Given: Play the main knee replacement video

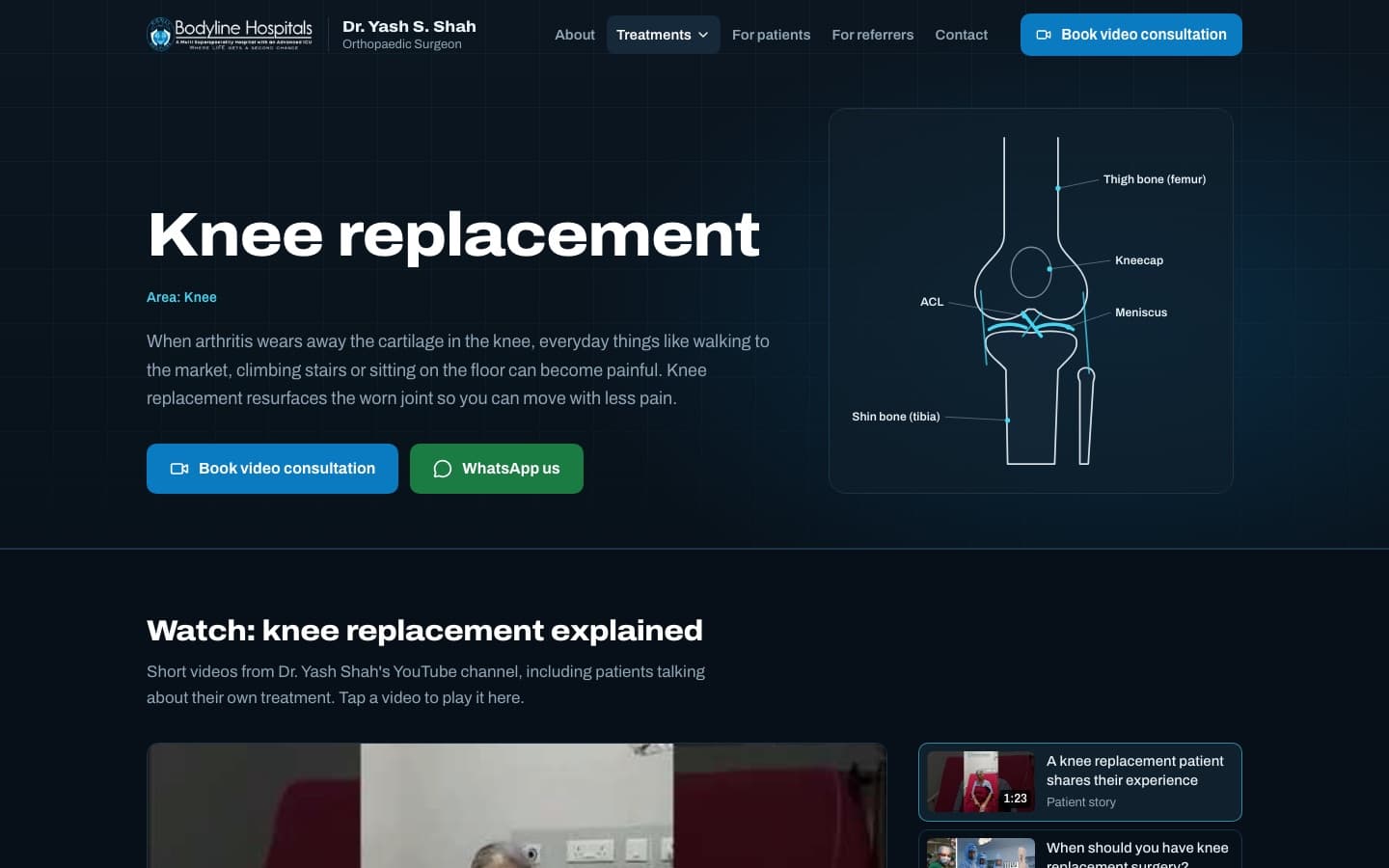Looking at the screenshot, I should tap(516, 805).
